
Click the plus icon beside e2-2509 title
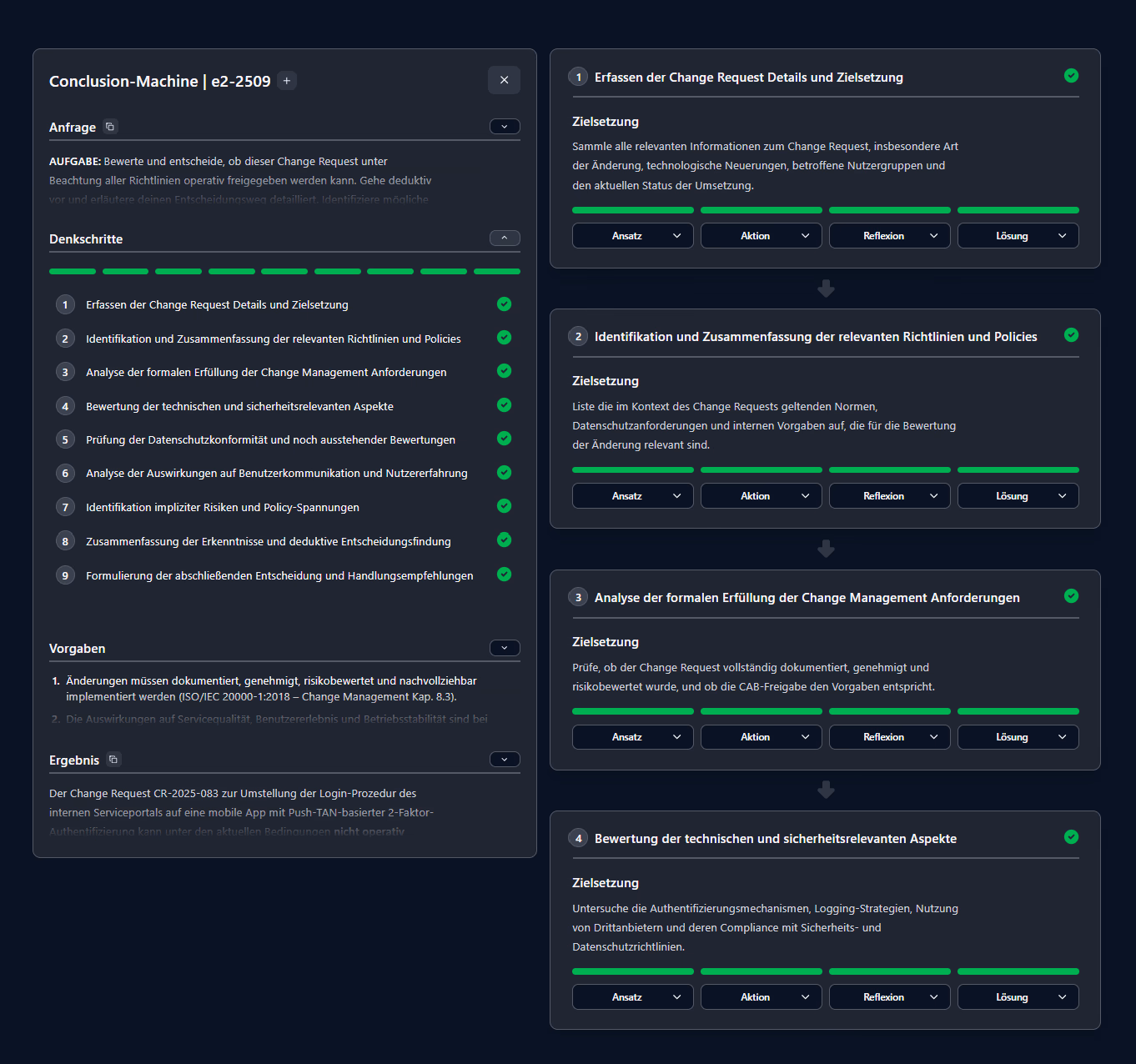click(287, 81)
